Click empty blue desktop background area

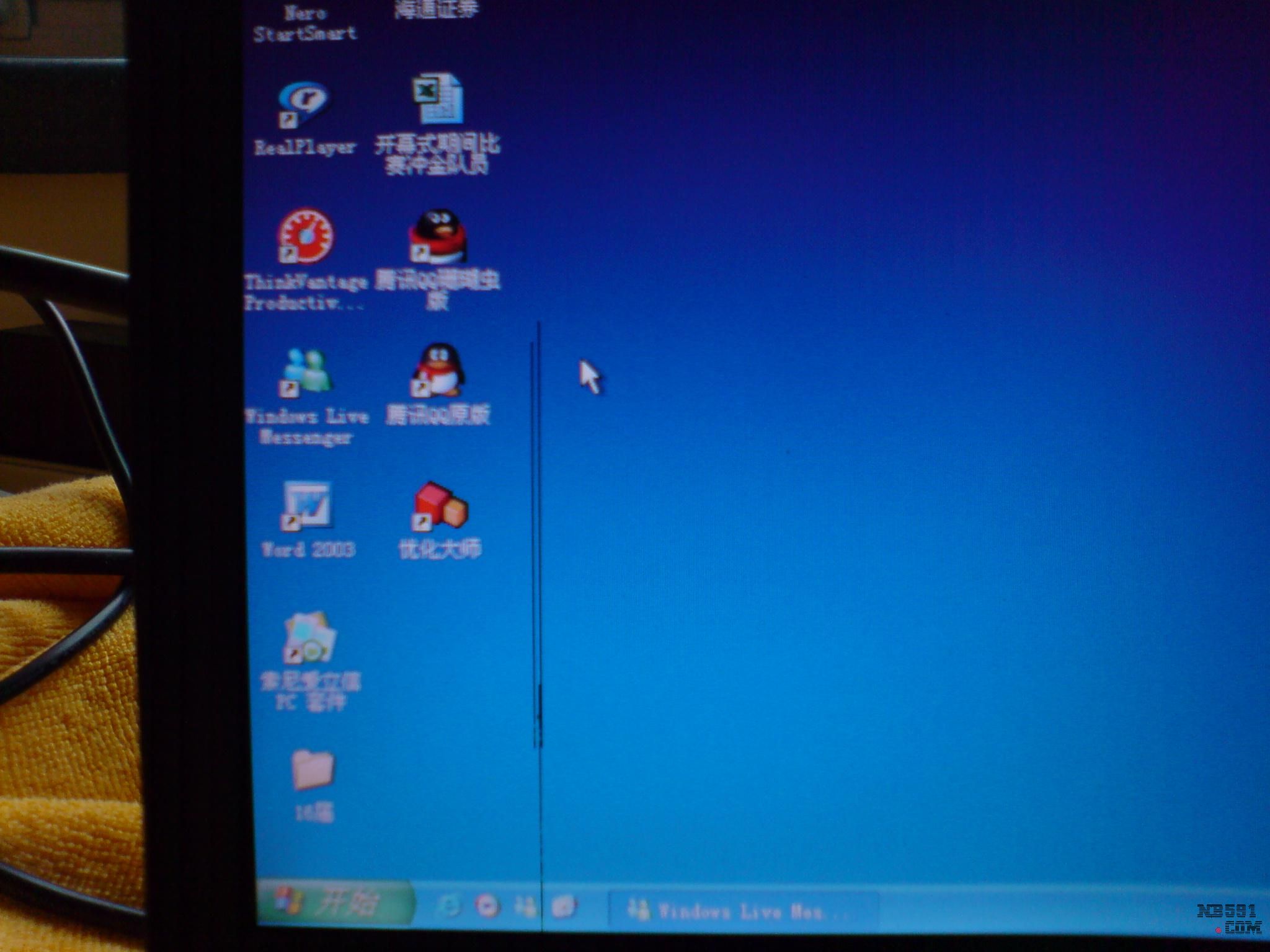[868, 496]
